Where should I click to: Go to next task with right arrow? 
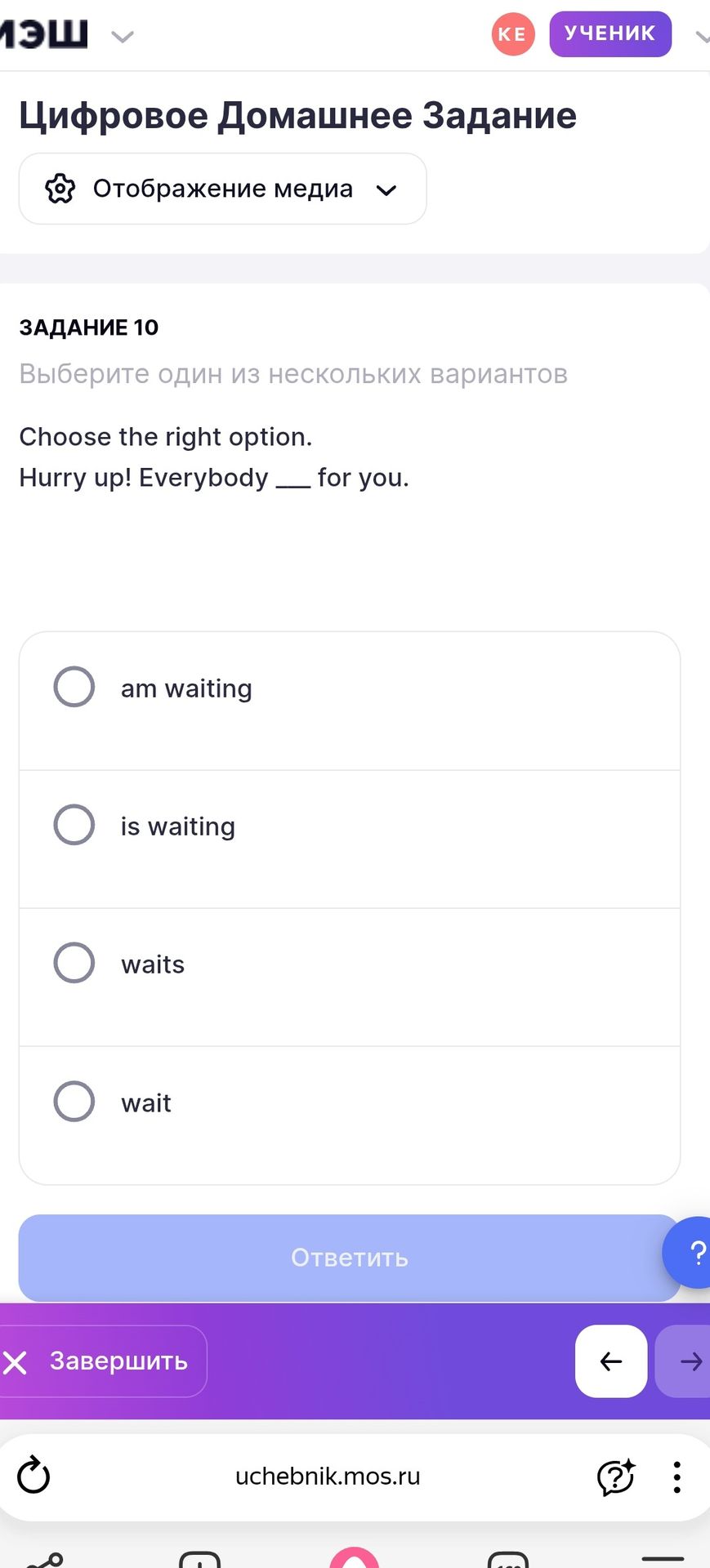point(686,1361)
